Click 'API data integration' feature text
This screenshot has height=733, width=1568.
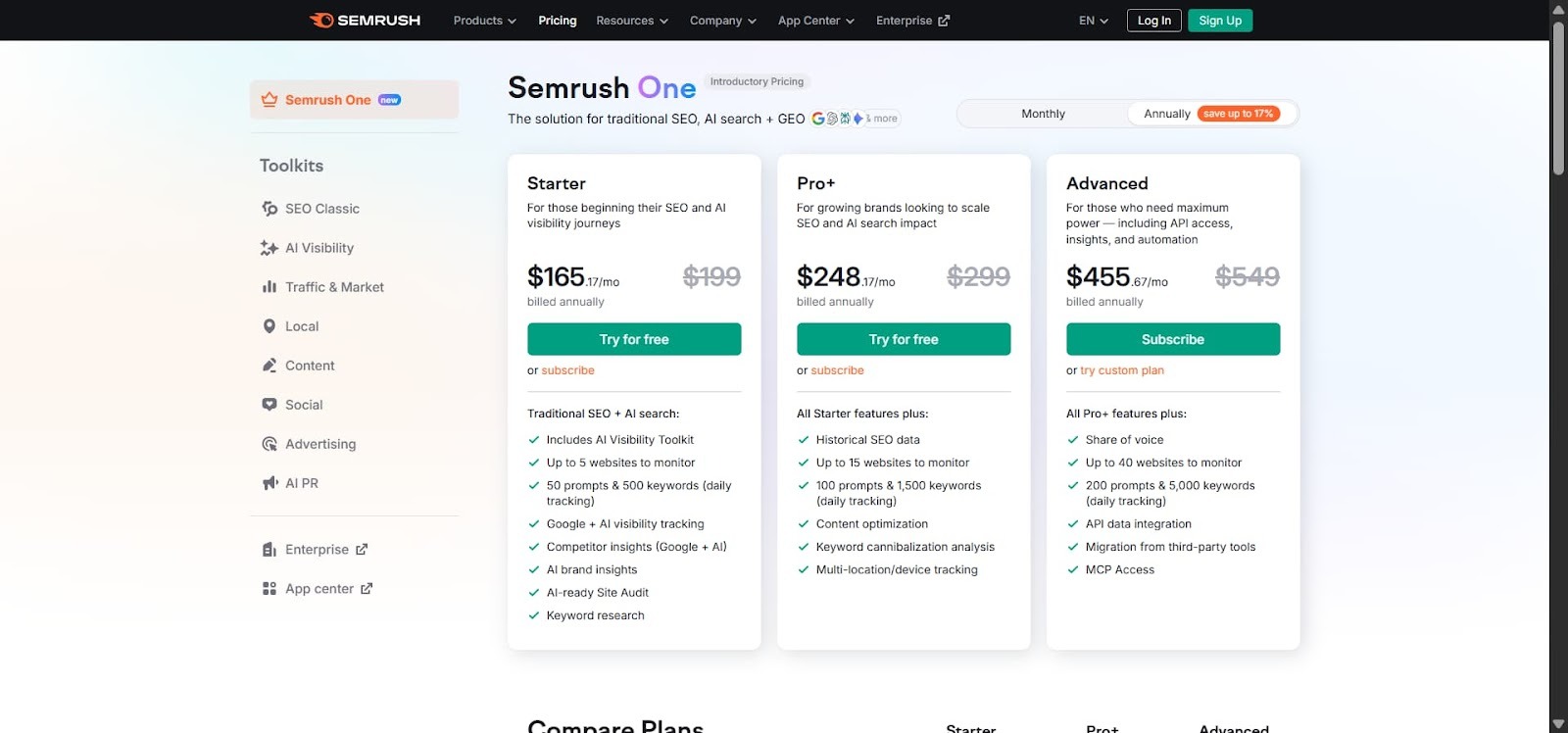click(1139, 524)
